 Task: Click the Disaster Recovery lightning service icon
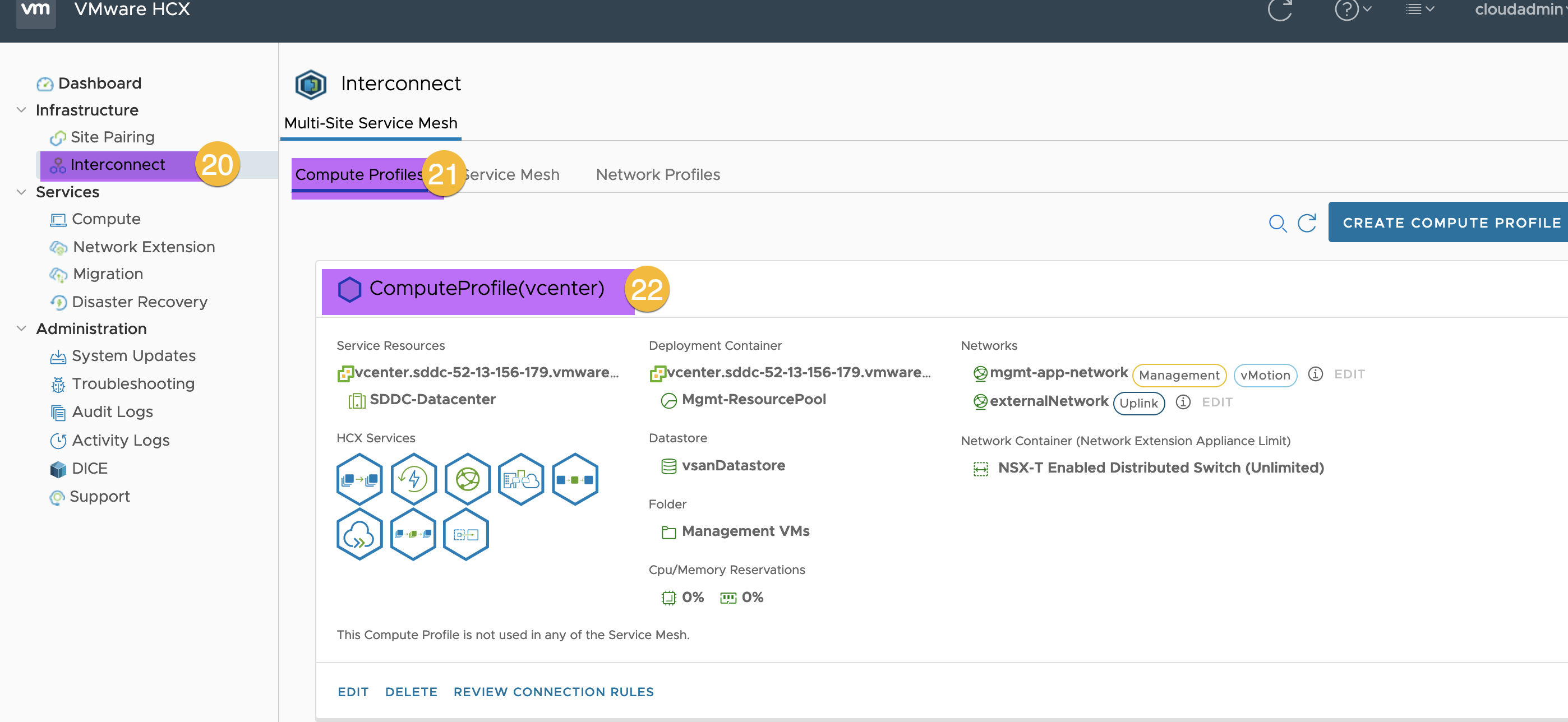tap(413, 479)
